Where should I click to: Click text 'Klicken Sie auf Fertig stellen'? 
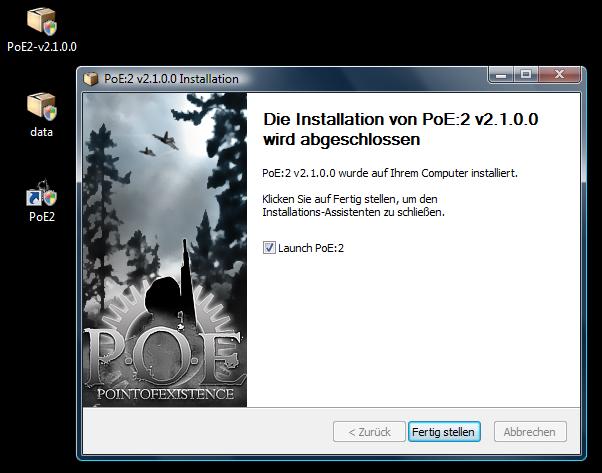click(328, 199)
